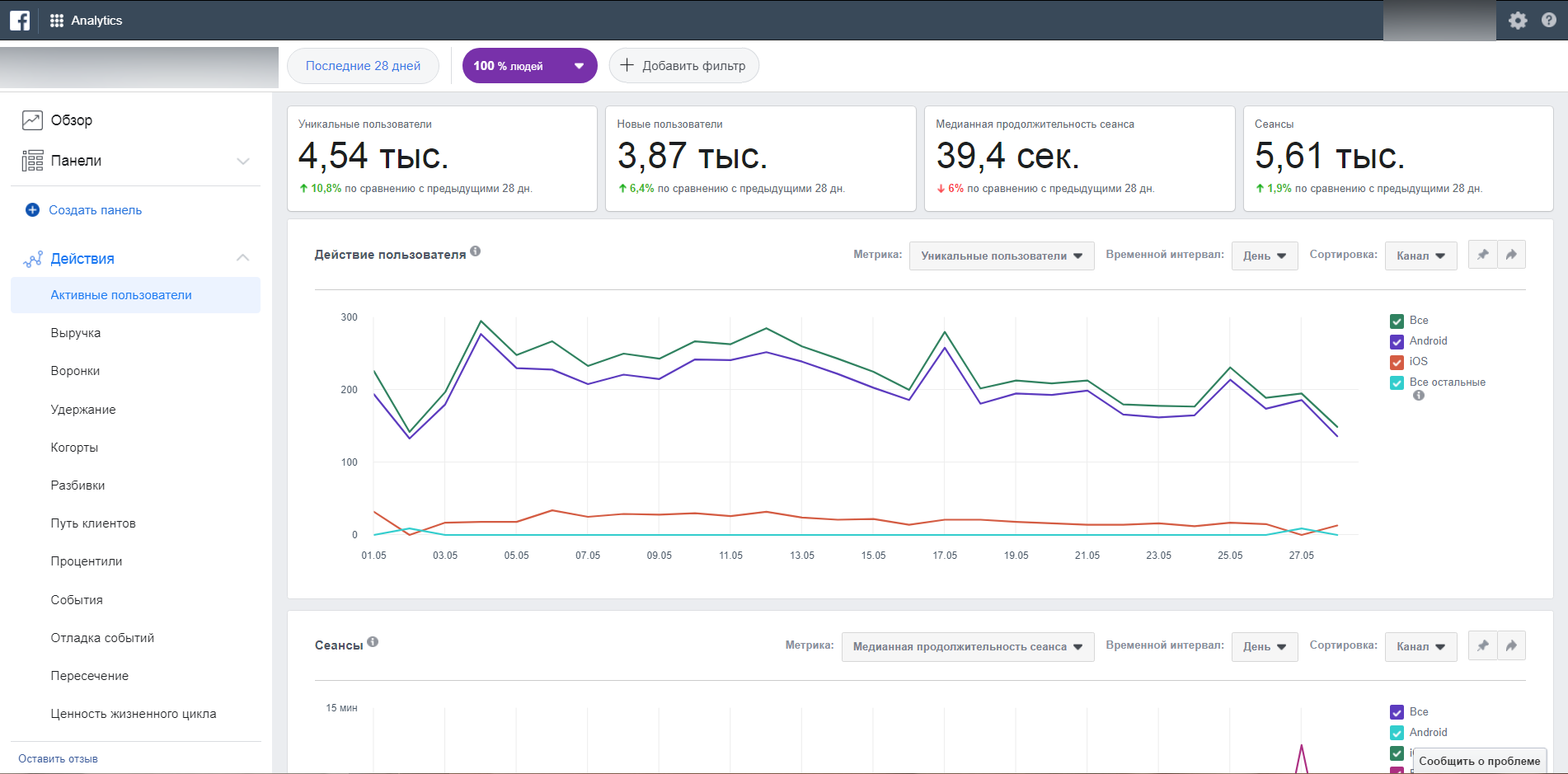Open Воронки in the sidebar

75,371
